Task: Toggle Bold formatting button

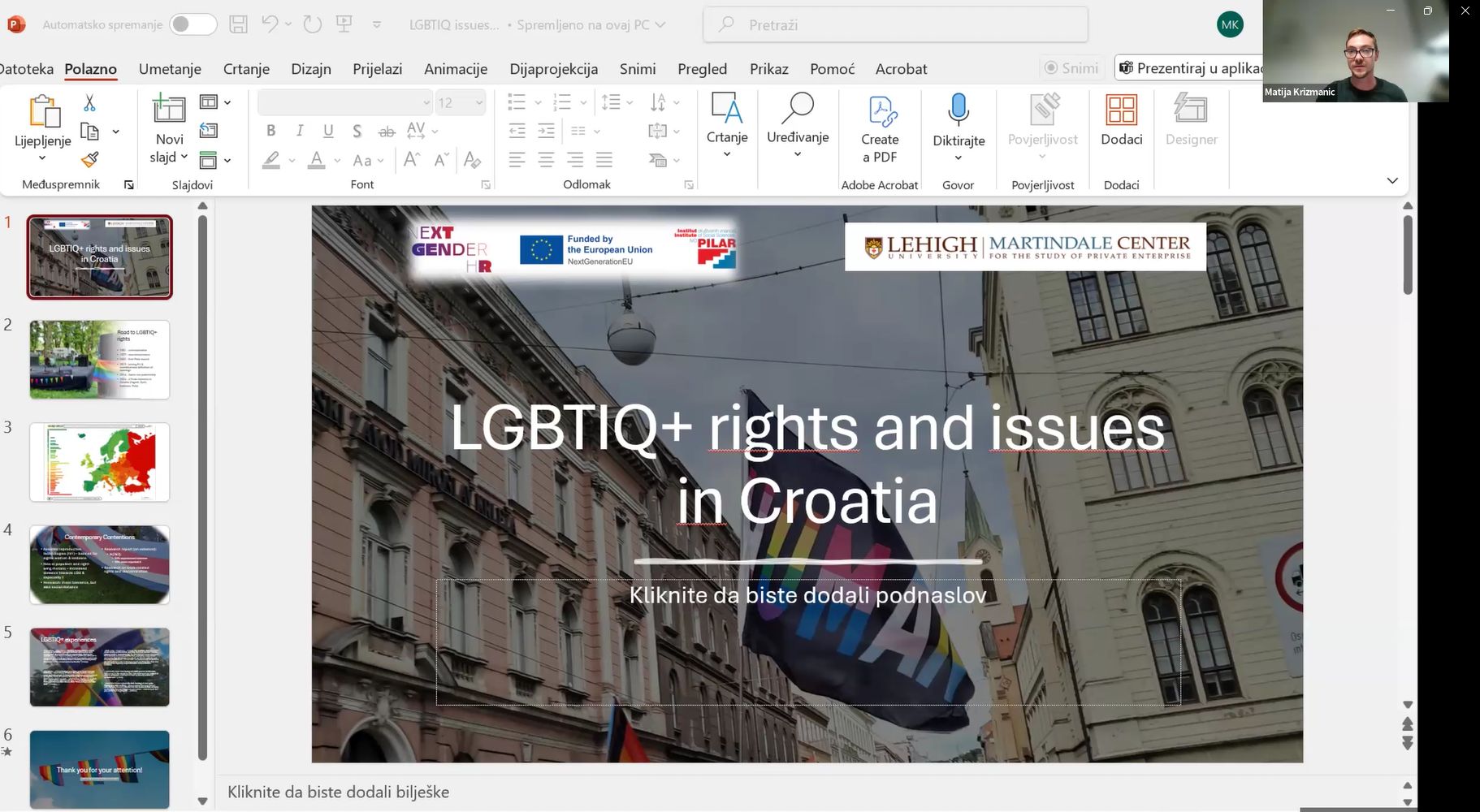Action: pos(270,131)
